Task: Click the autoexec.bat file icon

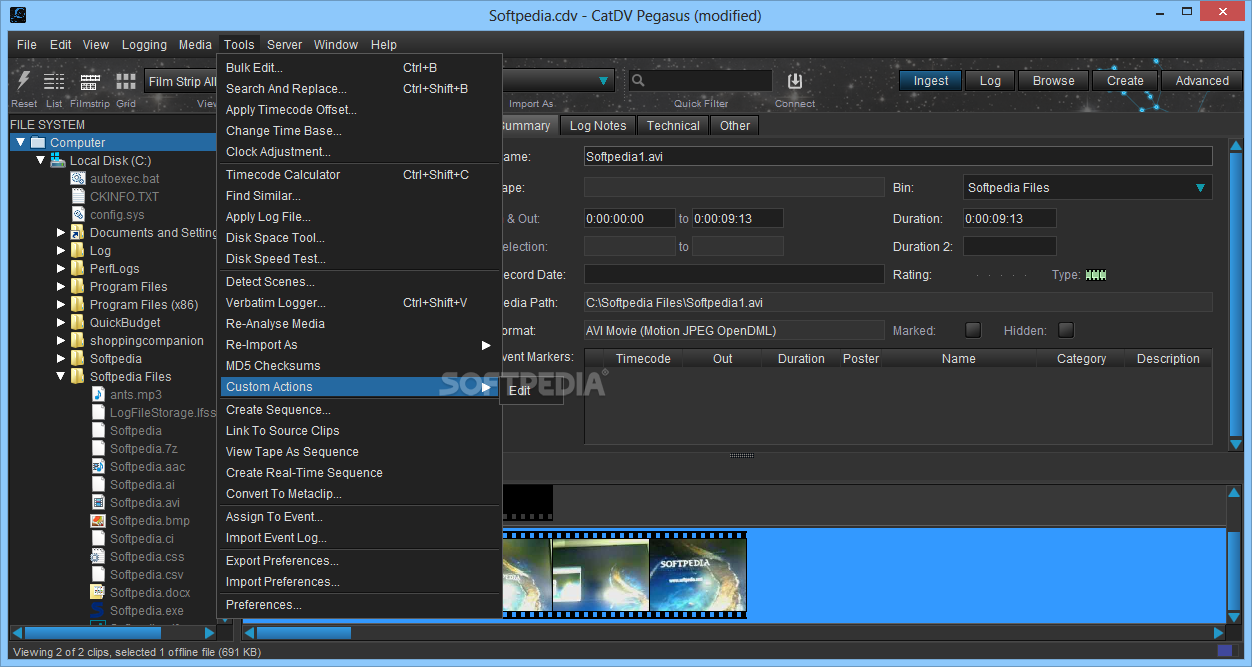Action: coord(78,178)
